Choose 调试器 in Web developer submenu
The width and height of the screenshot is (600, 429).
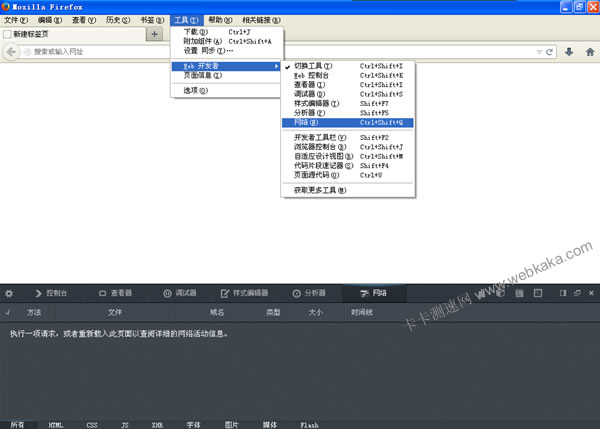(x=347, y=94)
